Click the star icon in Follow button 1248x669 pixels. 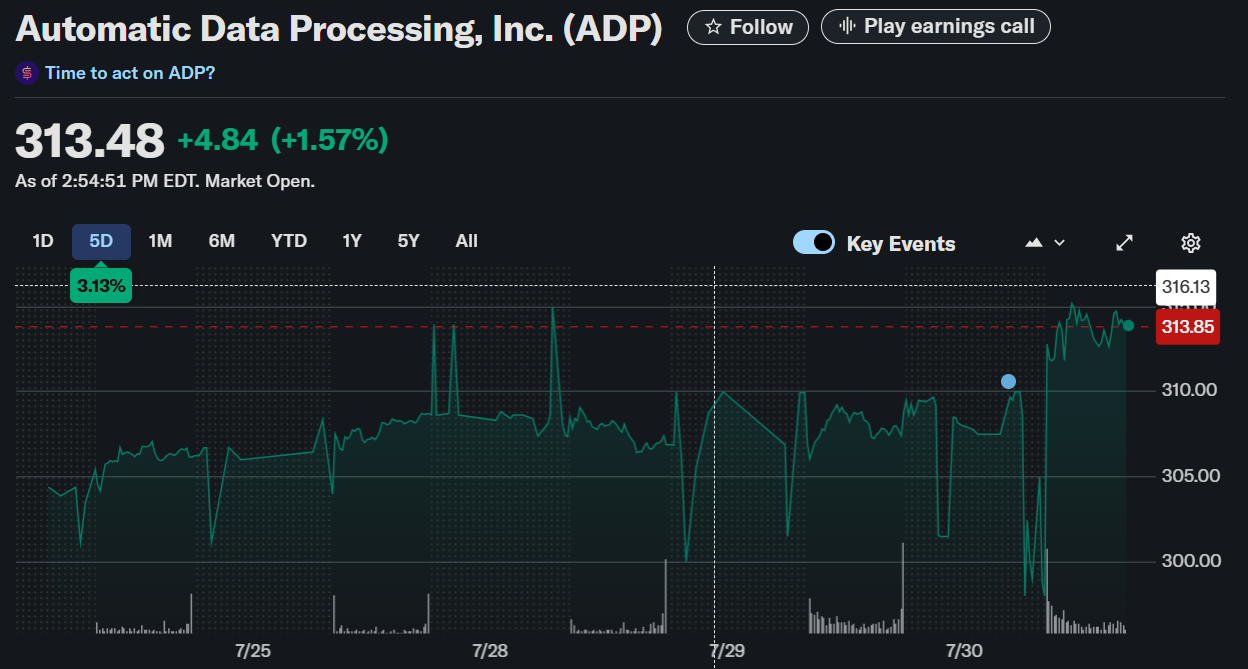tap(714, 27)
